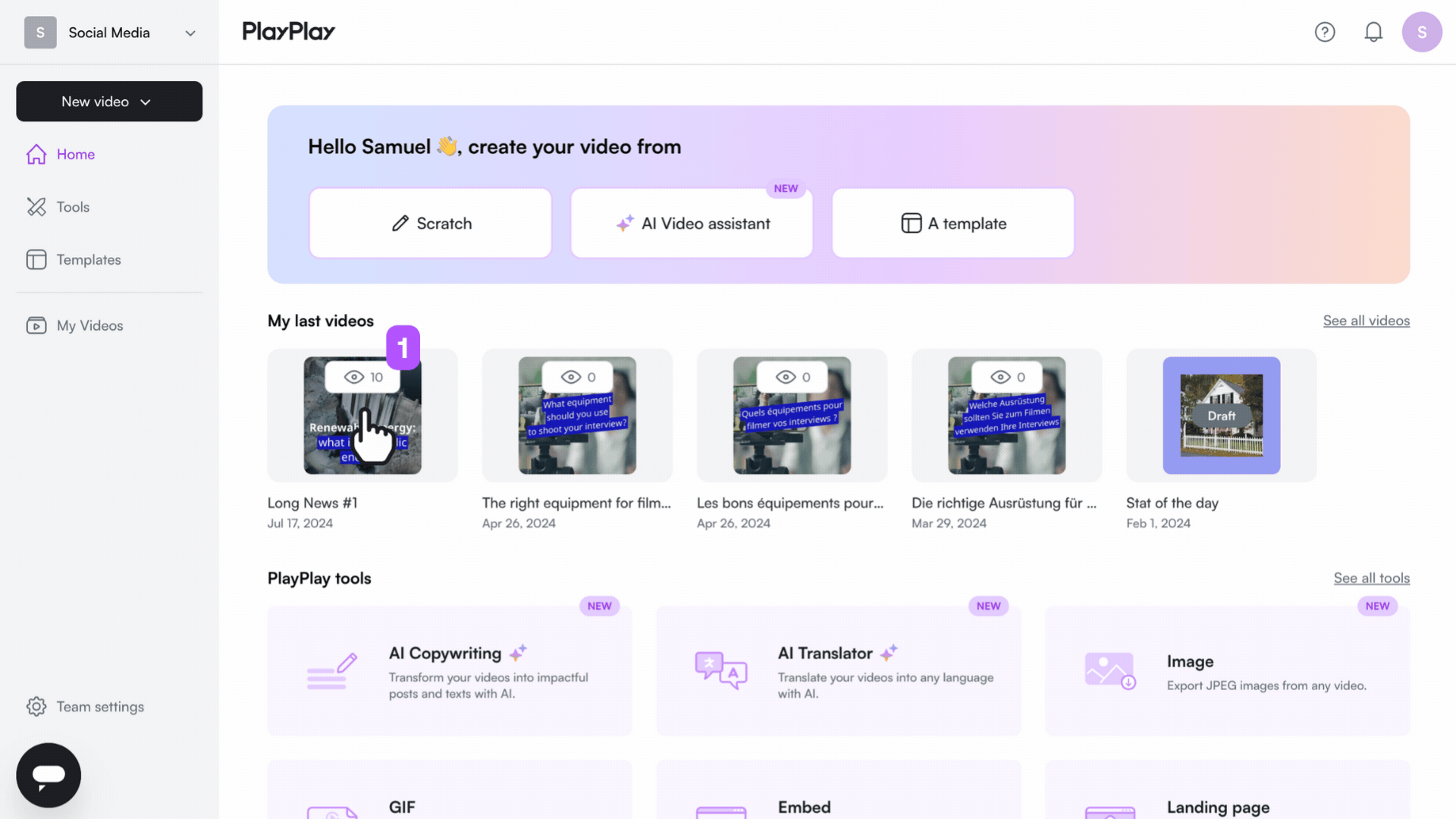Click the views eye badge on Die richtige Ausrüstung video
The height and width of the screenshot is (819, 1456).
coord(1007,377)
